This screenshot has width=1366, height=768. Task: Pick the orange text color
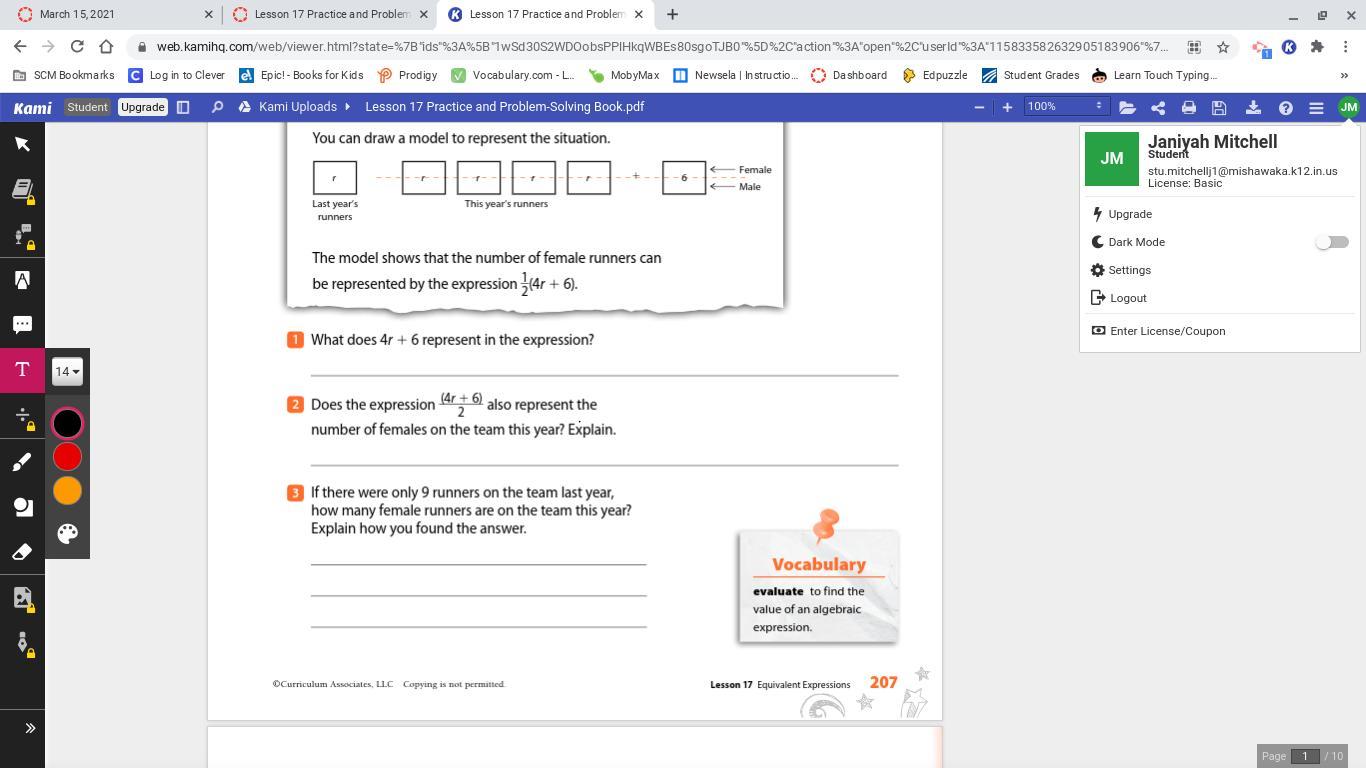pos(67,491)
